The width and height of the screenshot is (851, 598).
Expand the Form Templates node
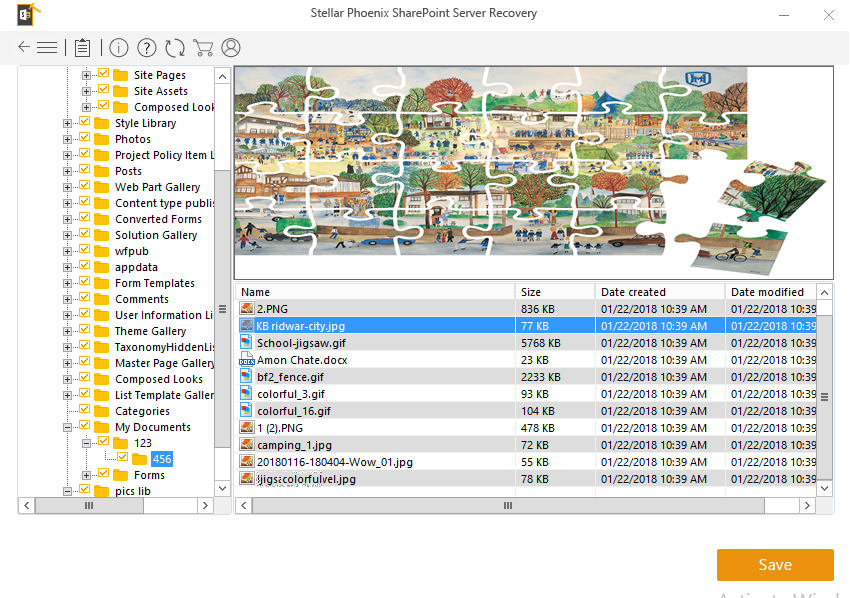pos(67,283)
